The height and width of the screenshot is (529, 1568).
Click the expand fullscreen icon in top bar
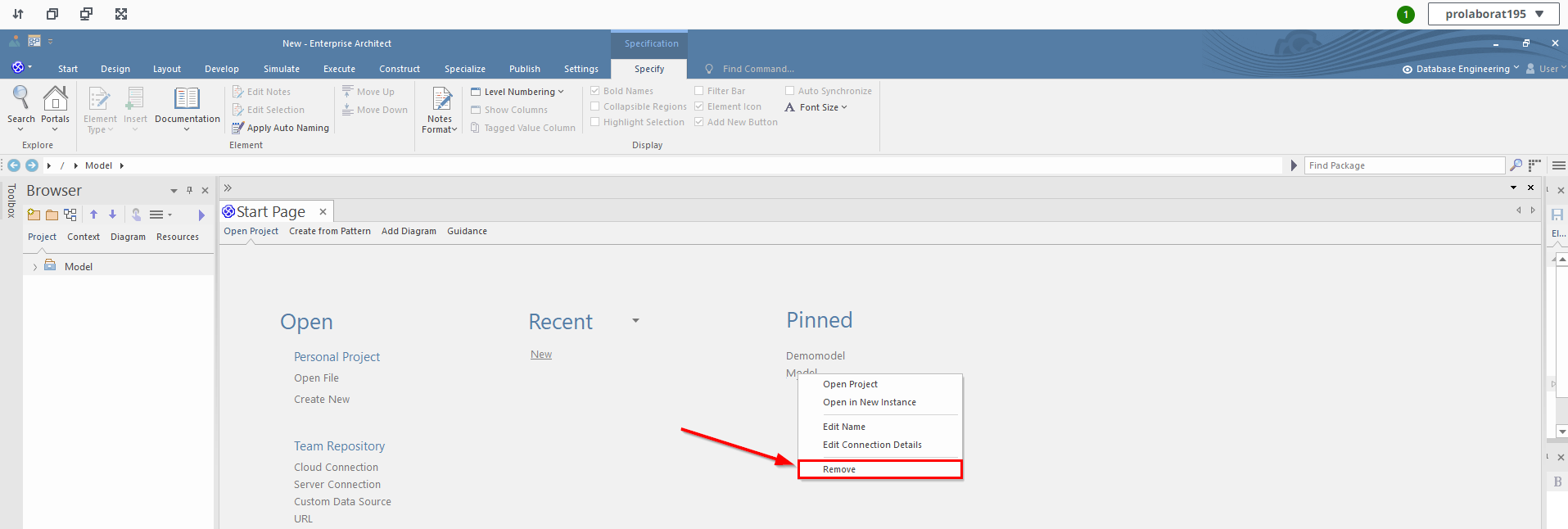(121, 14)
